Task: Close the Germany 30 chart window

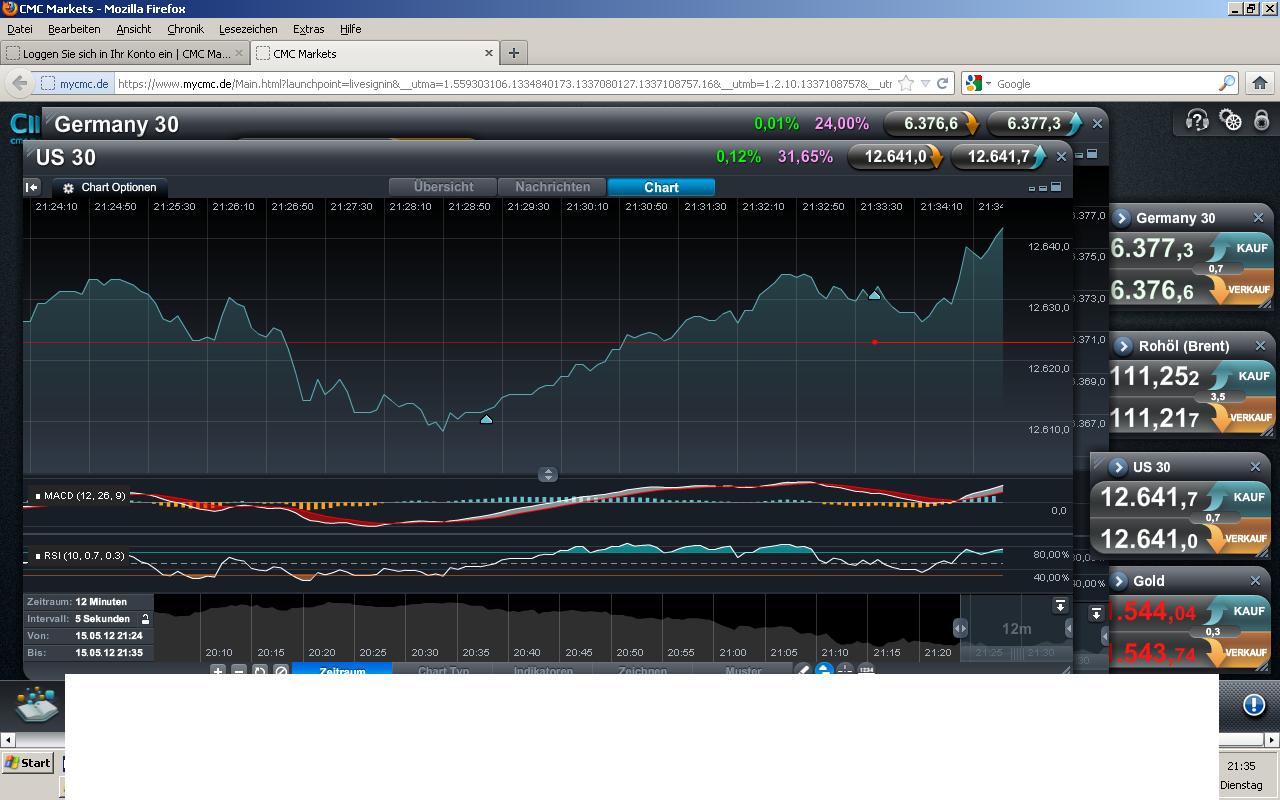Action: (1097, 123)
